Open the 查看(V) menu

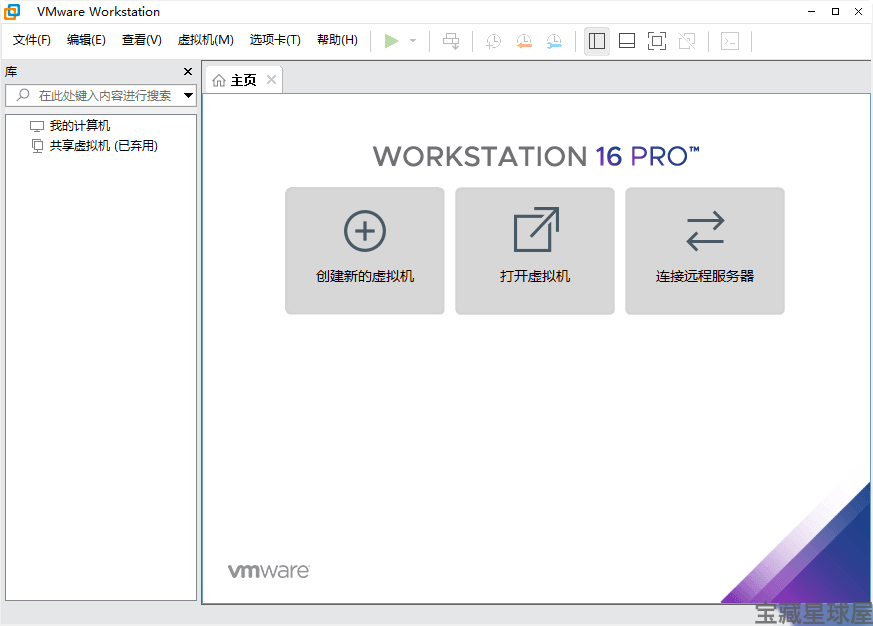142,40
